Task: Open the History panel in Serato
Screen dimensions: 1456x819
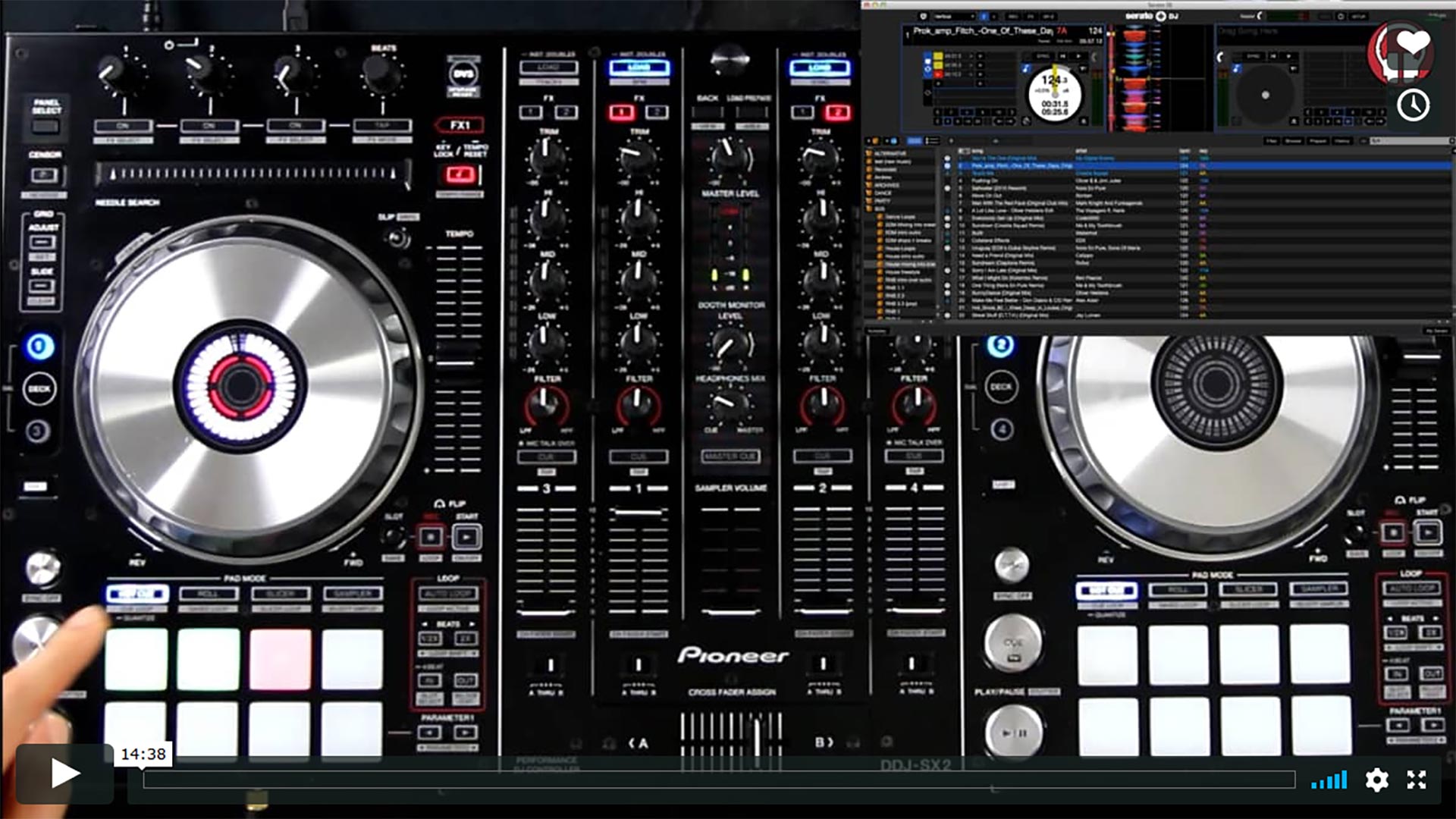Action: (1341, 141)
